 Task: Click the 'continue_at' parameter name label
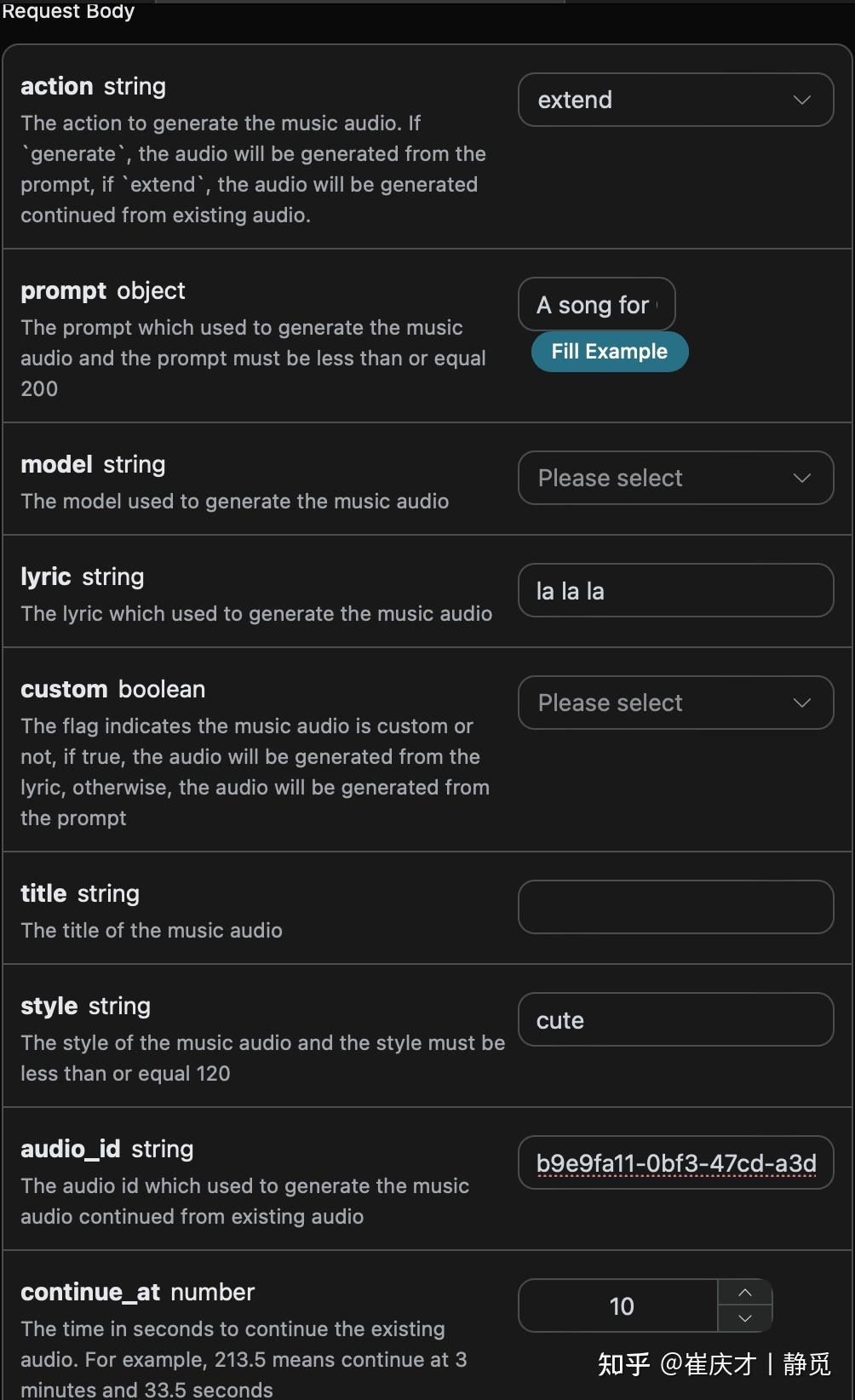click(90, 1292)
